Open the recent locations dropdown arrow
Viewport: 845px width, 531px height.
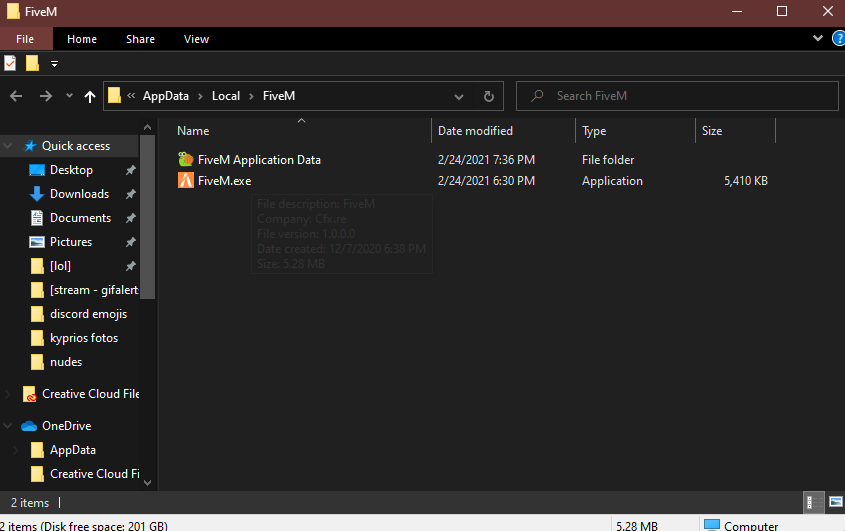[x=69, y=96]
